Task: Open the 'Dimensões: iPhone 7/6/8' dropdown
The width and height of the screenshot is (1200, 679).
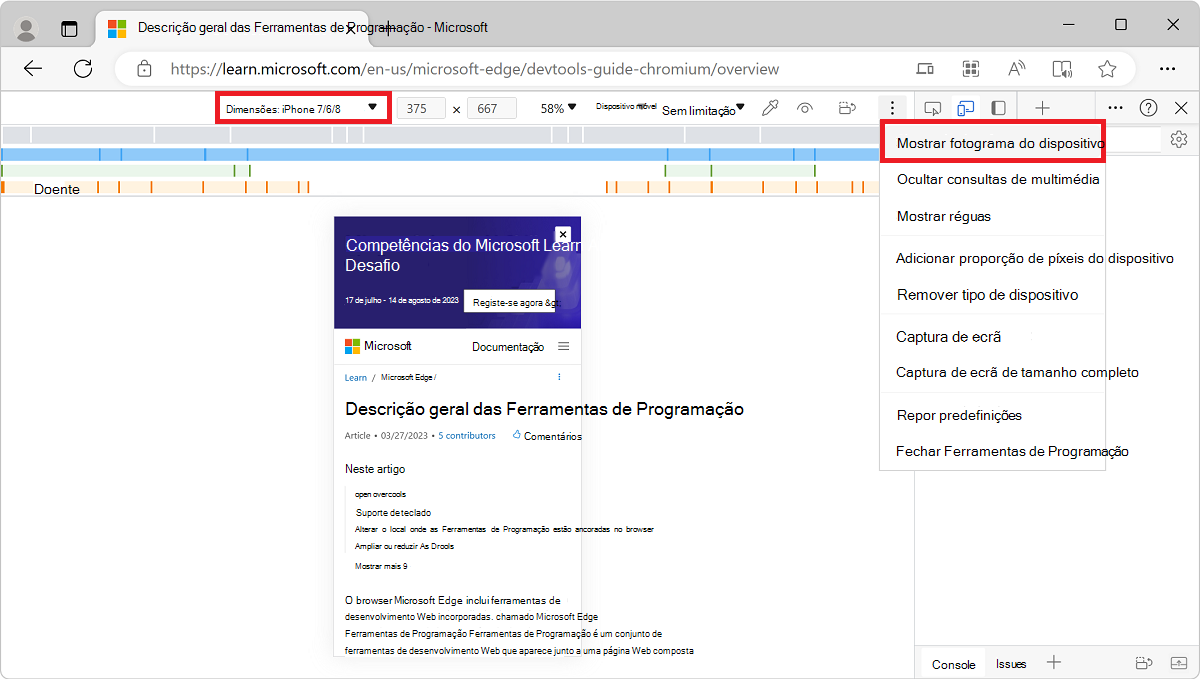Action: click(x=302, y=107)
